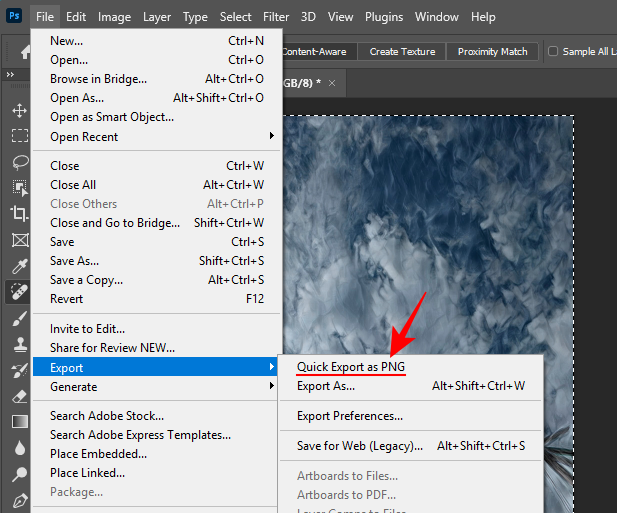Open the Window menu

(x=437, y=17)
